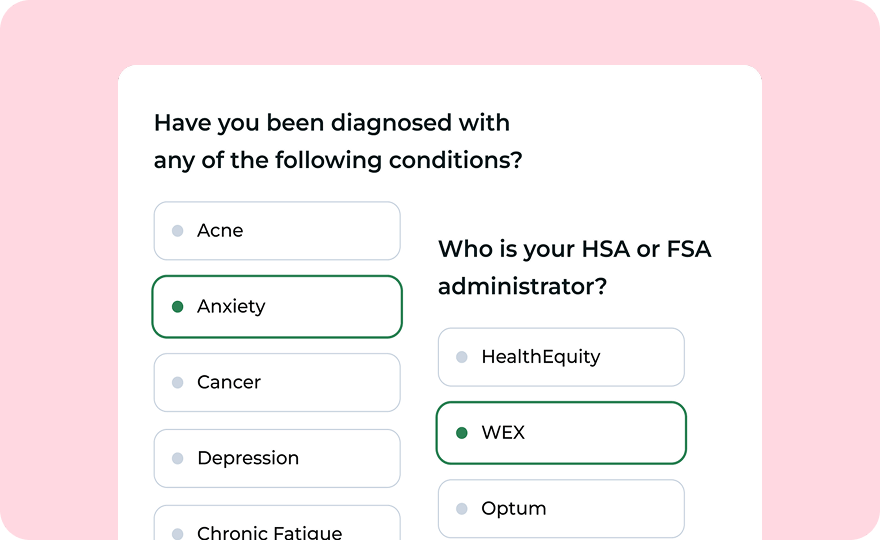Choose the Cancer condition option

(x=277, y=383)
